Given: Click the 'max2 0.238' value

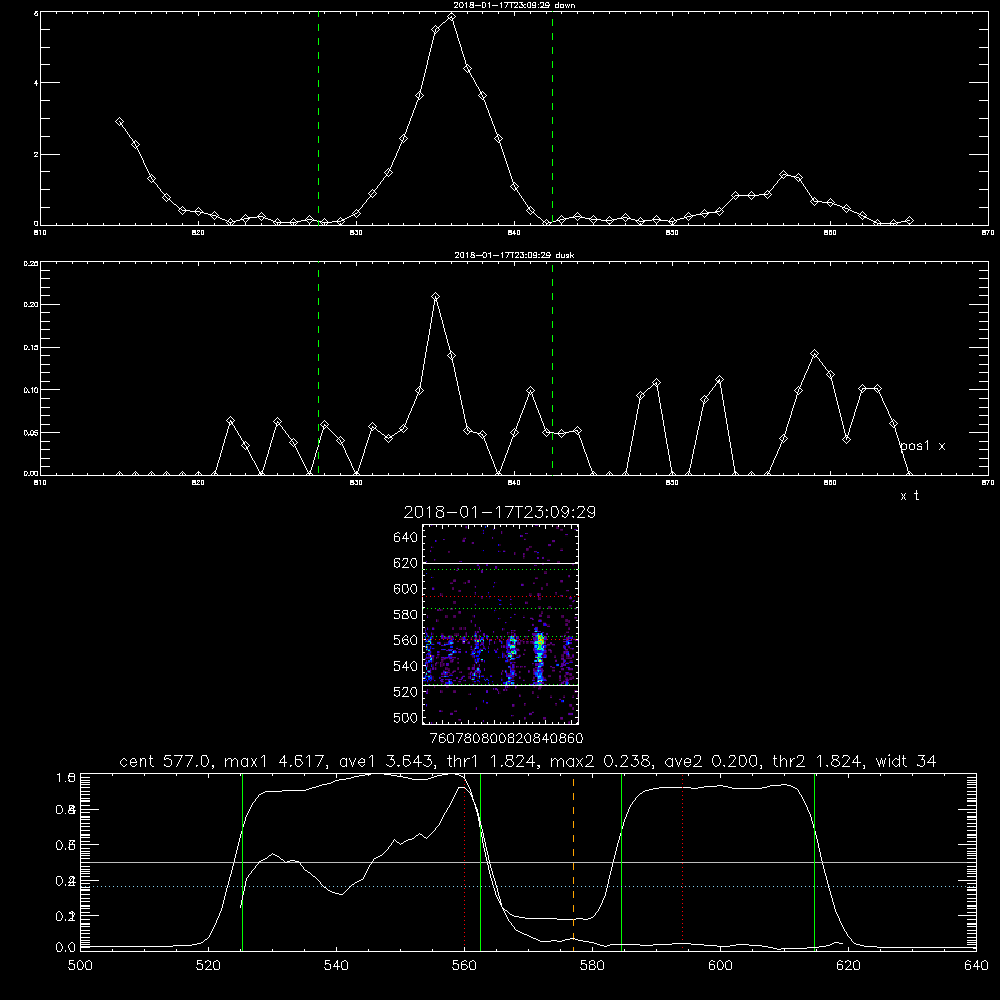Looking at the screenshot, I should pos(602,761).
